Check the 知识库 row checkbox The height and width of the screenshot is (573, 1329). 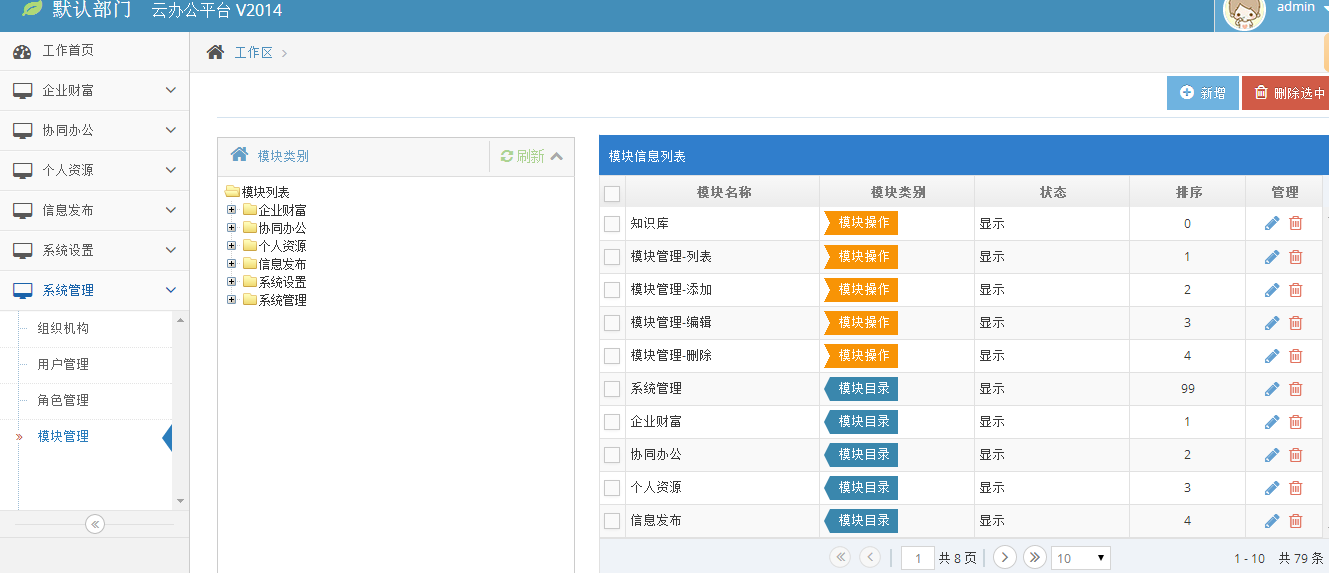tap(612, 224)
